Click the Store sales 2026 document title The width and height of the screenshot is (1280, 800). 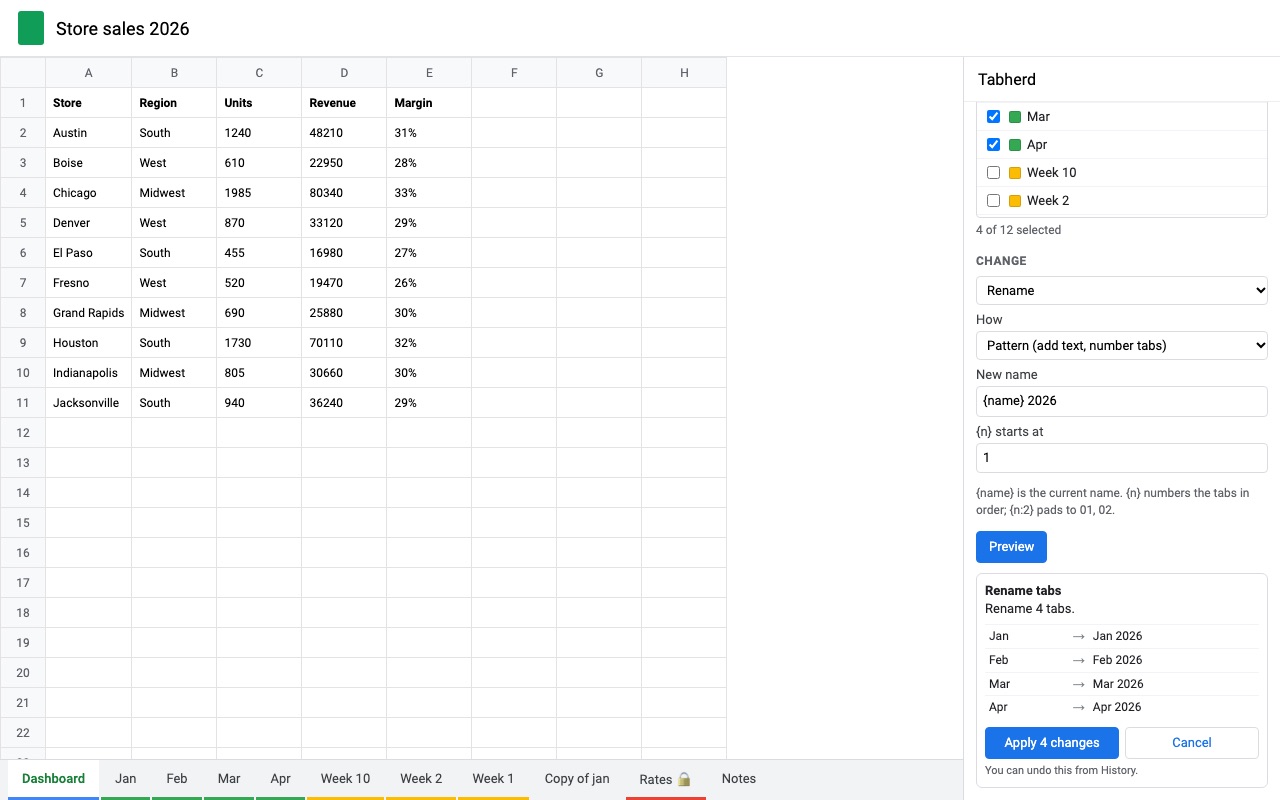pyautogui.click(x=123, y=29)
